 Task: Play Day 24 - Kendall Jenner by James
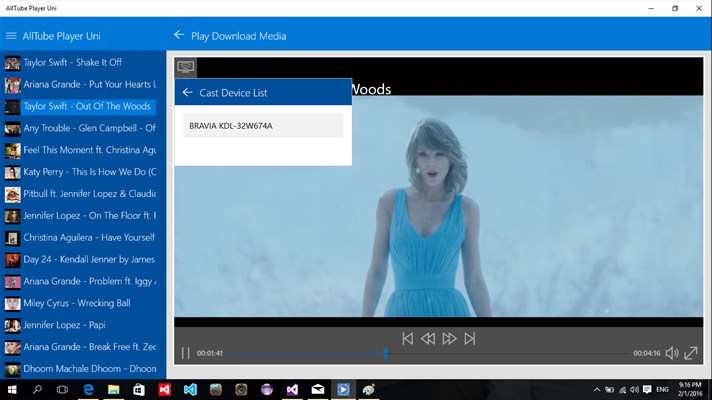80,260
